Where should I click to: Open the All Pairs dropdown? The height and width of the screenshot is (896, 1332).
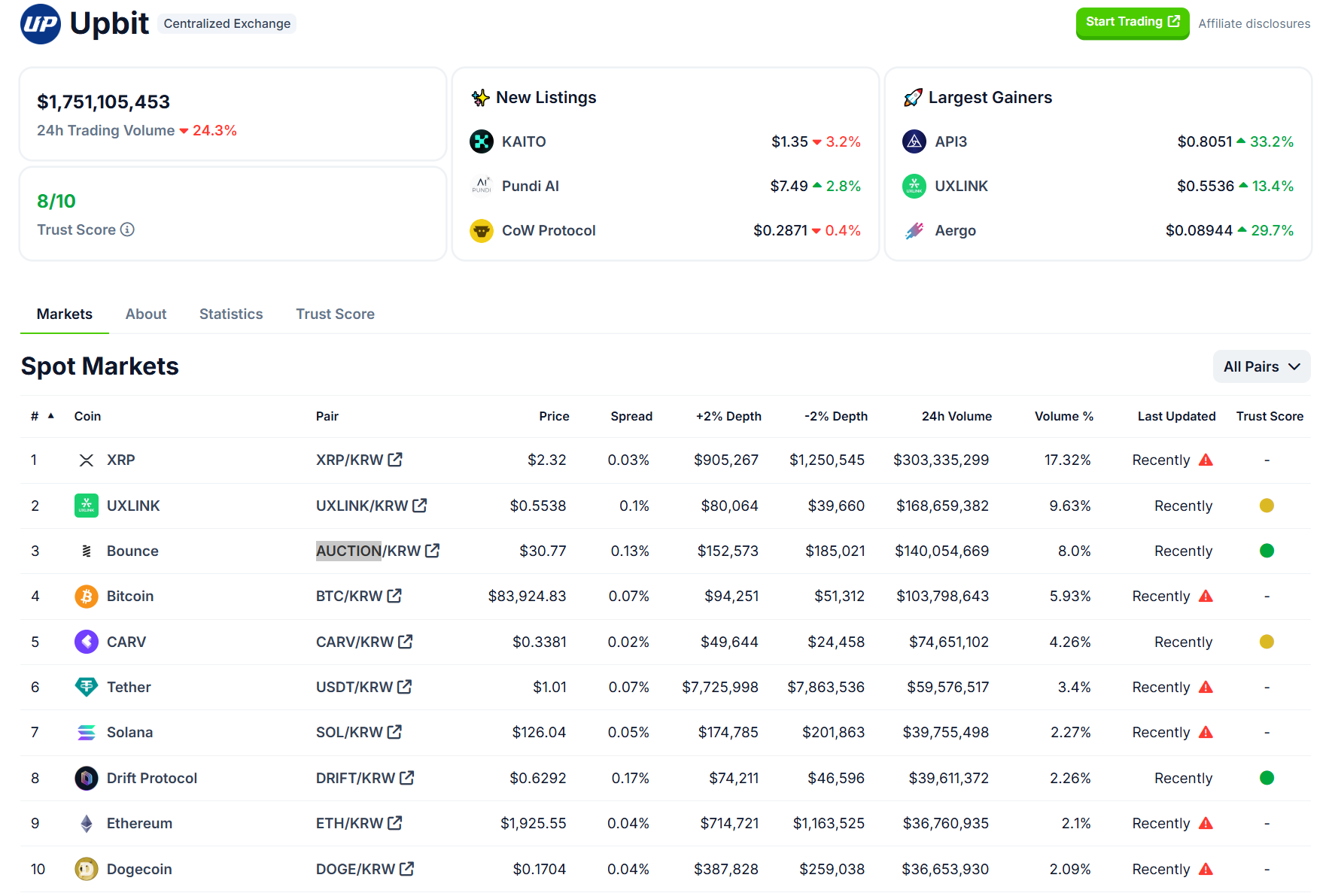pyautogui.click(x=1261, y=366)
